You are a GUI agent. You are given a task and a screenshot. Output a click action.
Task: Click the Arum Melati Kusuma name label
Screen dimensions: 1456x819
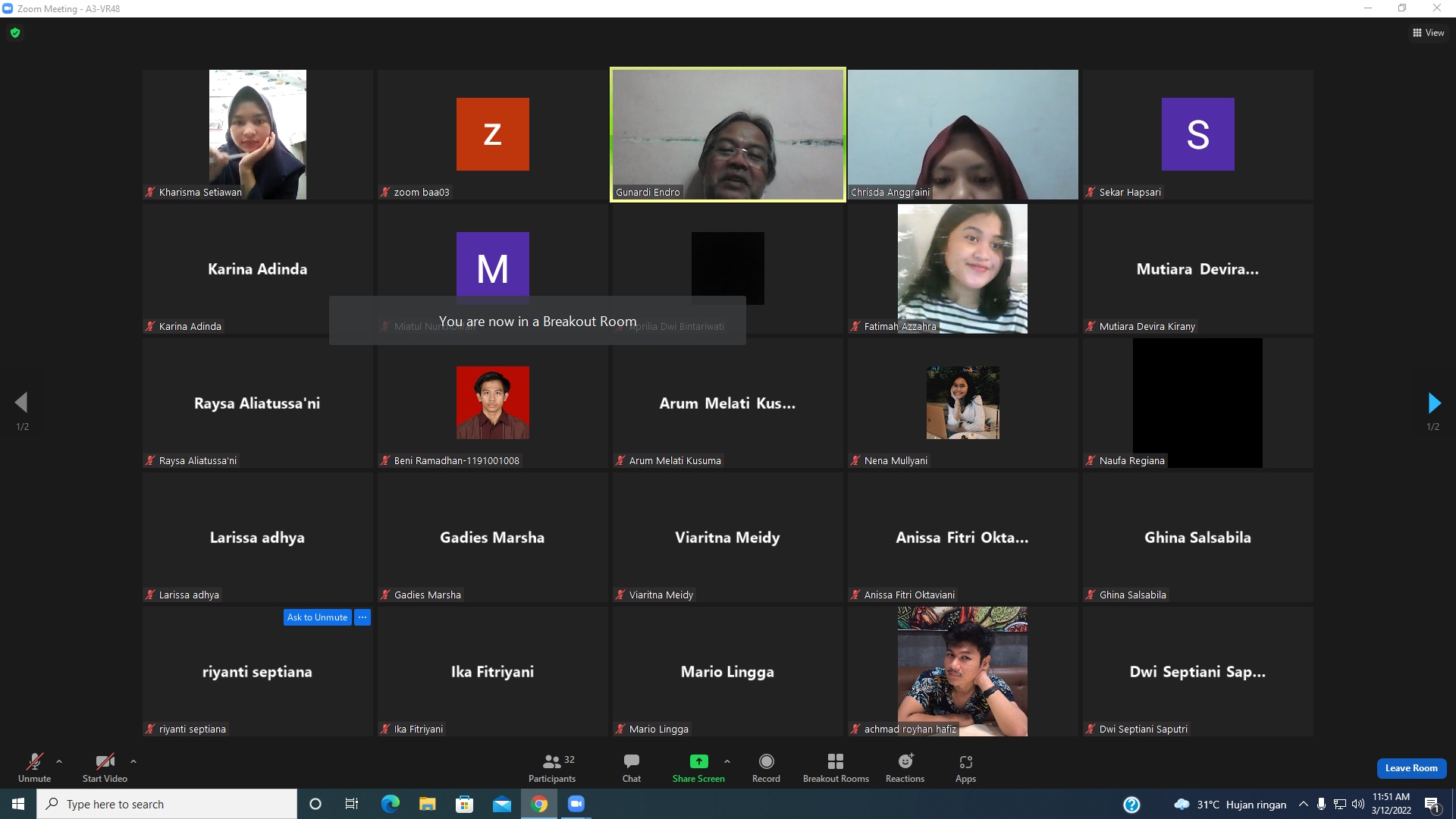(675, 461)
